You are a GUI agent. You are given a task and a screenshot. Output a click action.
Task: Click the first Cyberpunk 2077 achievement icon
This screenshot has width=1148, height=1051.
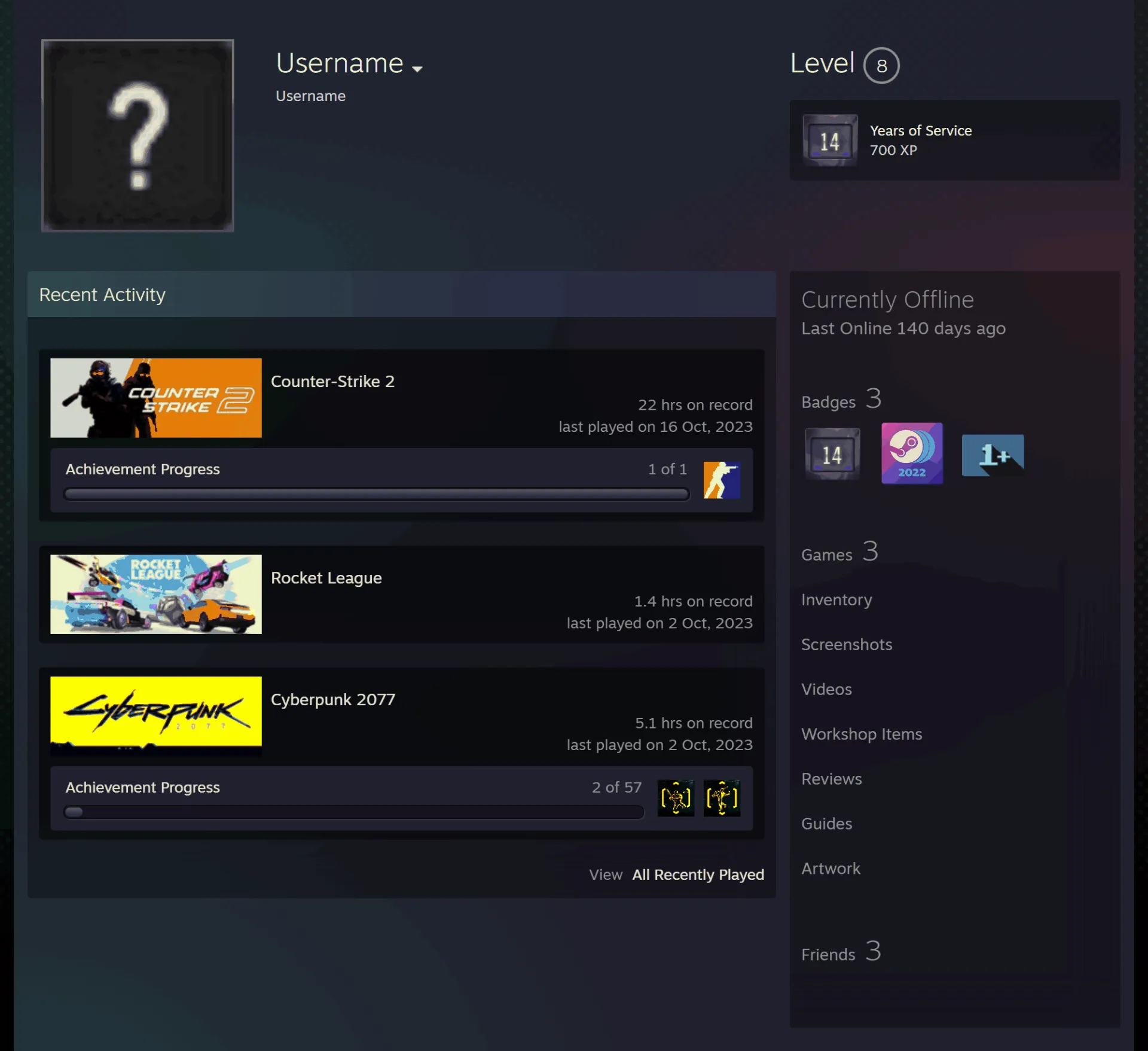(x=676, y=798)
